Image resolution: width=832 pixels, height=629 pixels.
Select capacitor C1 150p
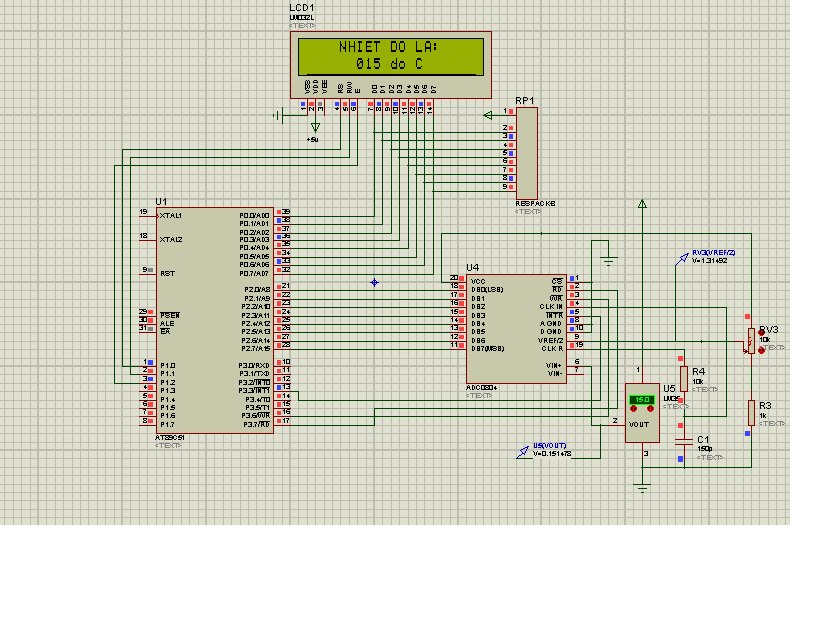pyautogui.click(x=684, y=442)
